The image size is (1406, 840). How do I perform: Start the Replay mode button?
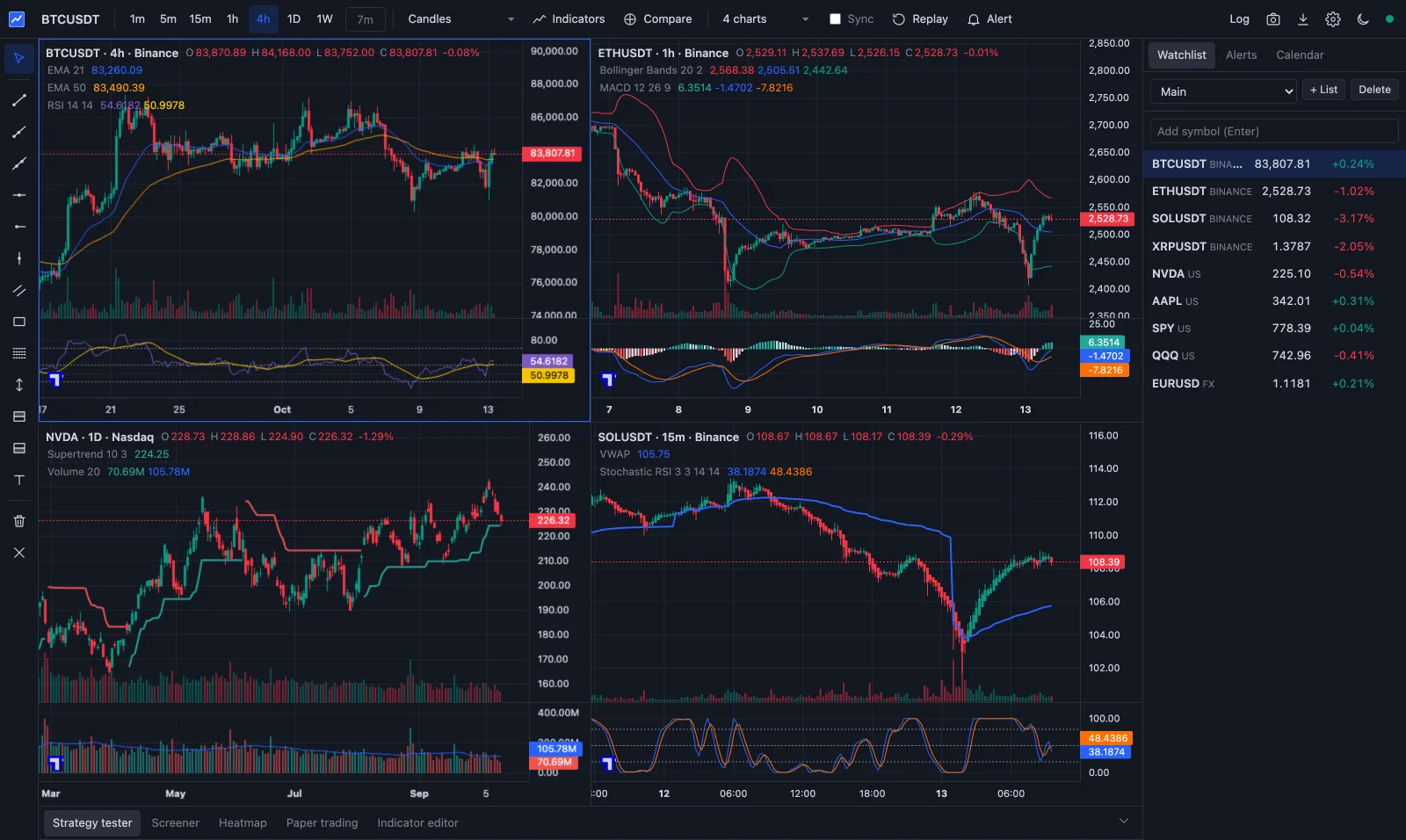coord(920,19)
